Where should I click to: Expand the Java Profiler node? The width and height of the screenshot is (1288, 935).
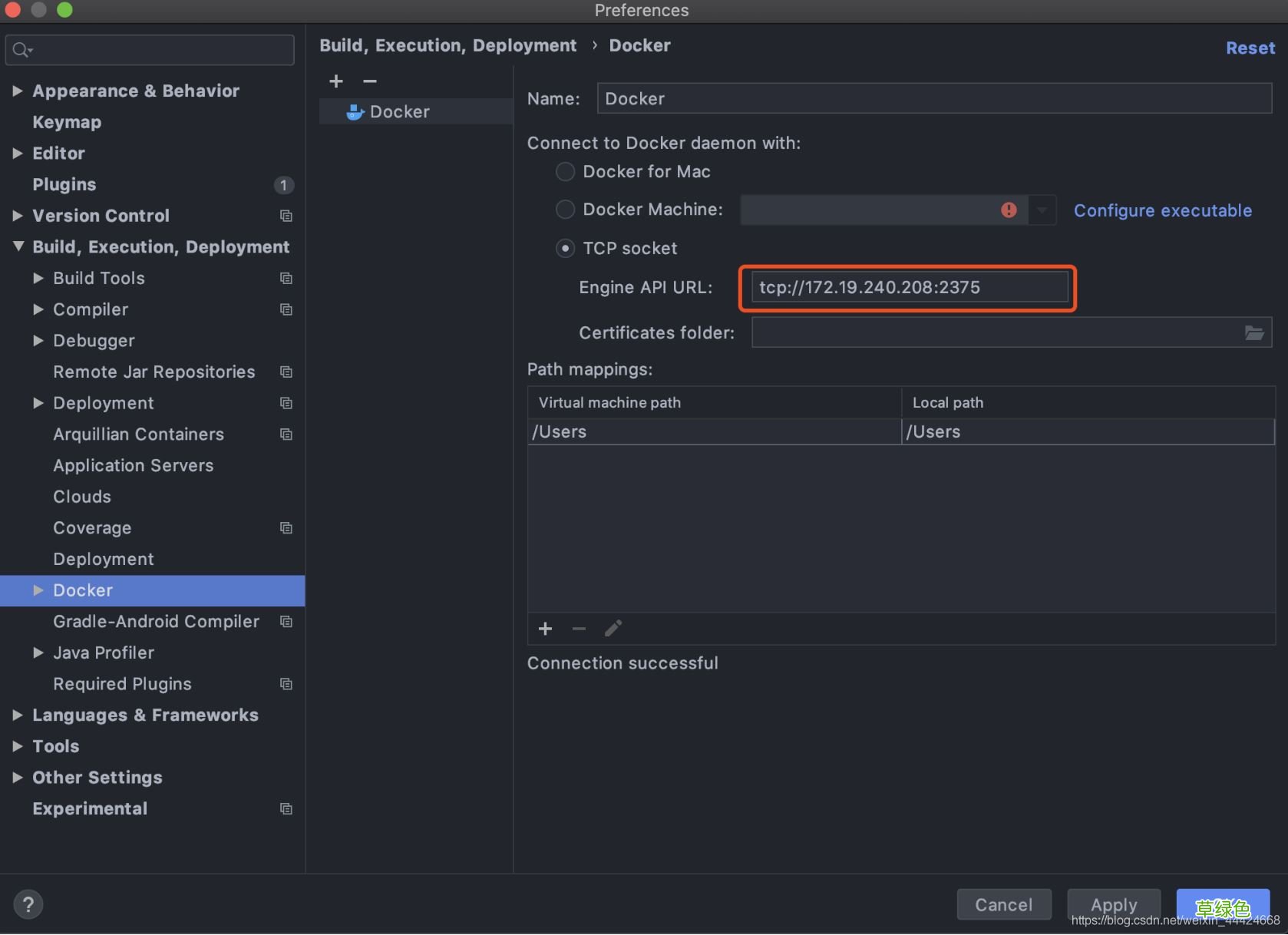pos(38,653)
